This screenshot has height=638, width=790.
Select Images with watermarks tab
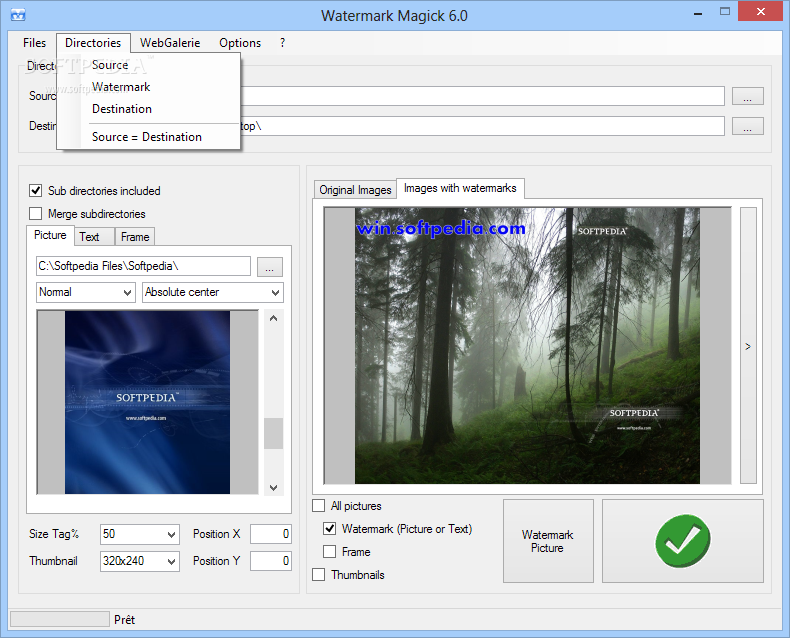(x=460, y=188)
